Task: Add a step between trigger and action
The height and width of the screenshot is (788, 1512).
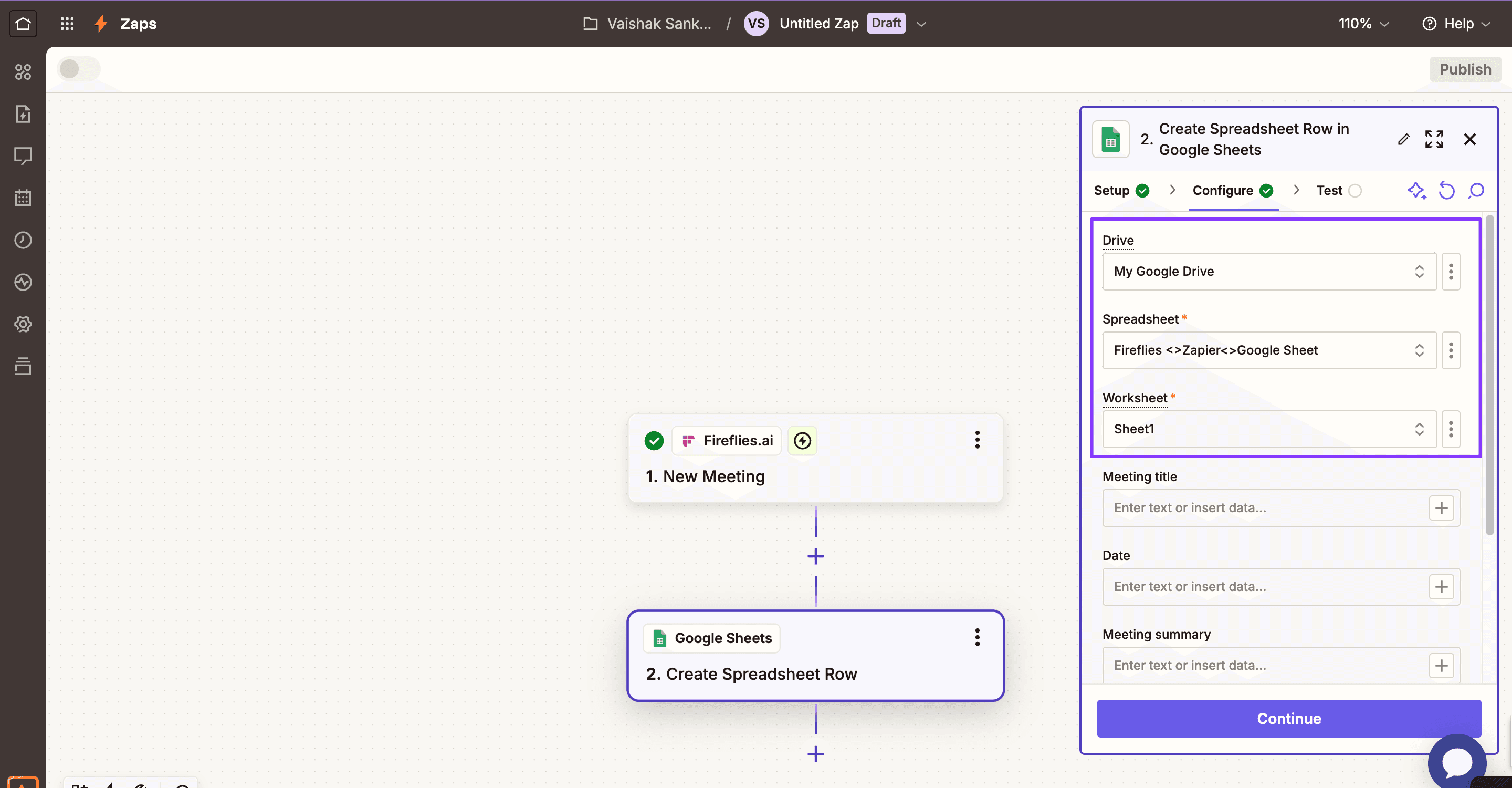Action: pyautogui.click(x=816, y=556)
